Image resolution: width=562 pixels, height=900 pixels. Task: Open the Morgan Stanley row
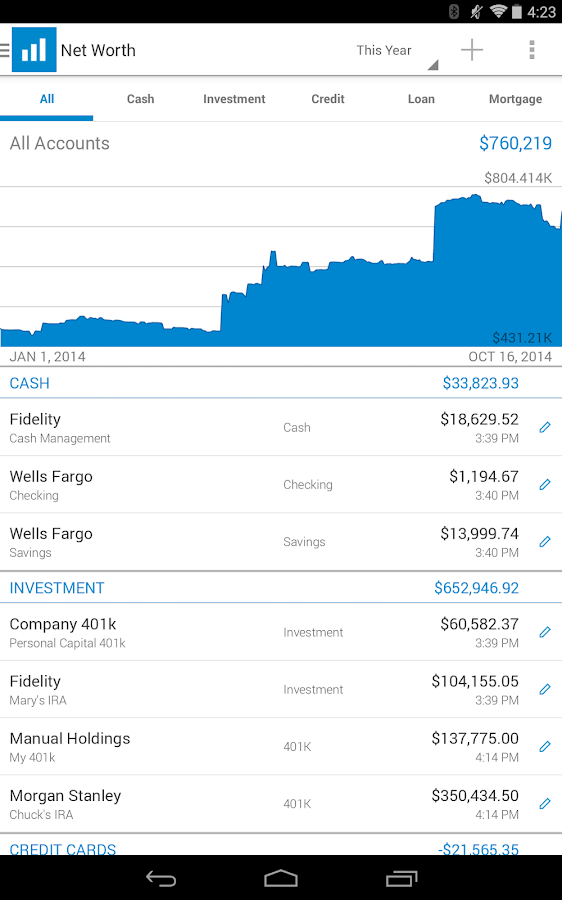(x=281, y=804)
